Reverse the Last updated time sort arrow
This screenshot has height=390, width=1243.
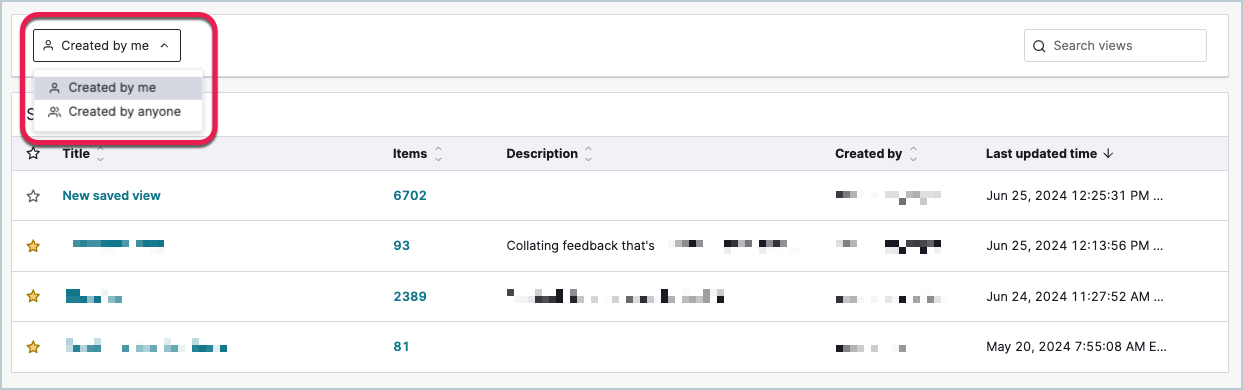tap(1107, 154)
